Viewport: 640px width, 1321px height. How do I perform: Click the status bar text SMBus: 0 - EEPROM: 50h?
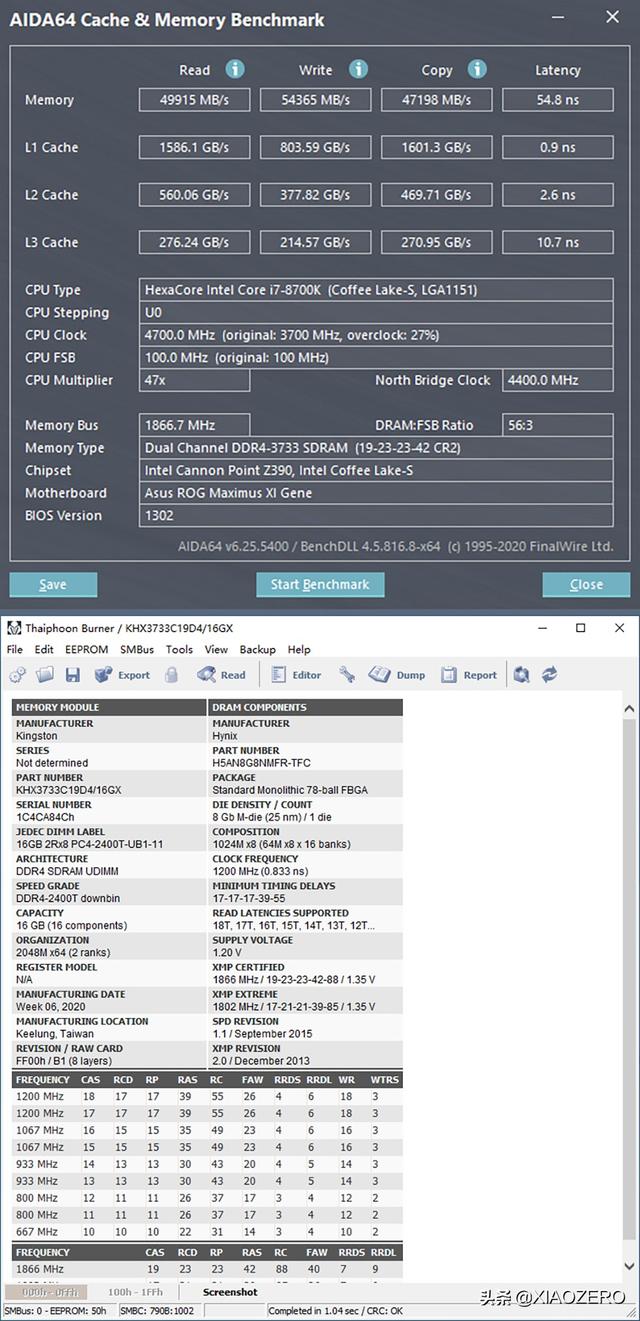pos(56,1311)
